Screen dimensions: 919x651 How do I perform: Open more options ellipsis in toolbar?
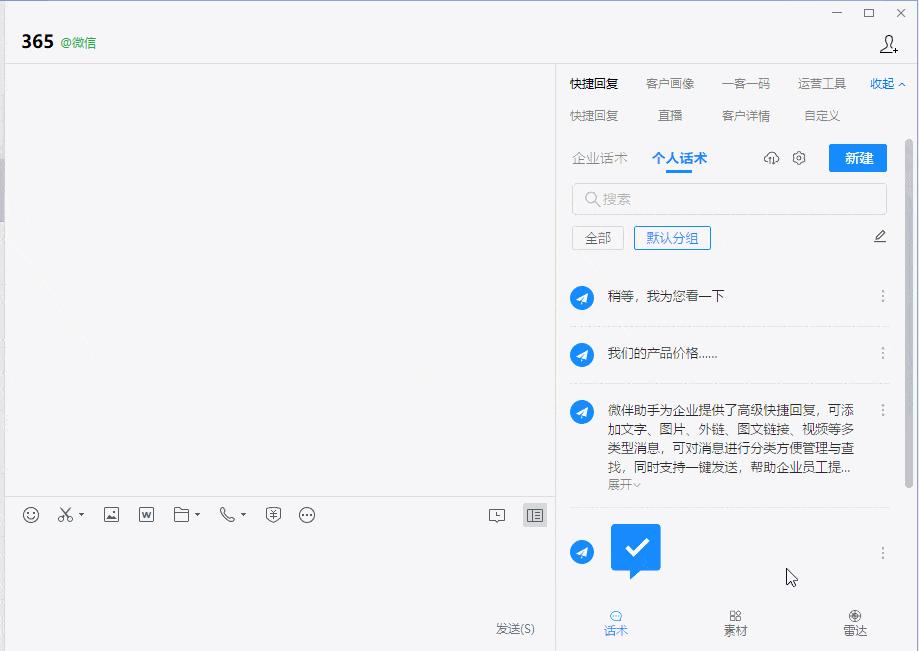click(x=307, y=515)
